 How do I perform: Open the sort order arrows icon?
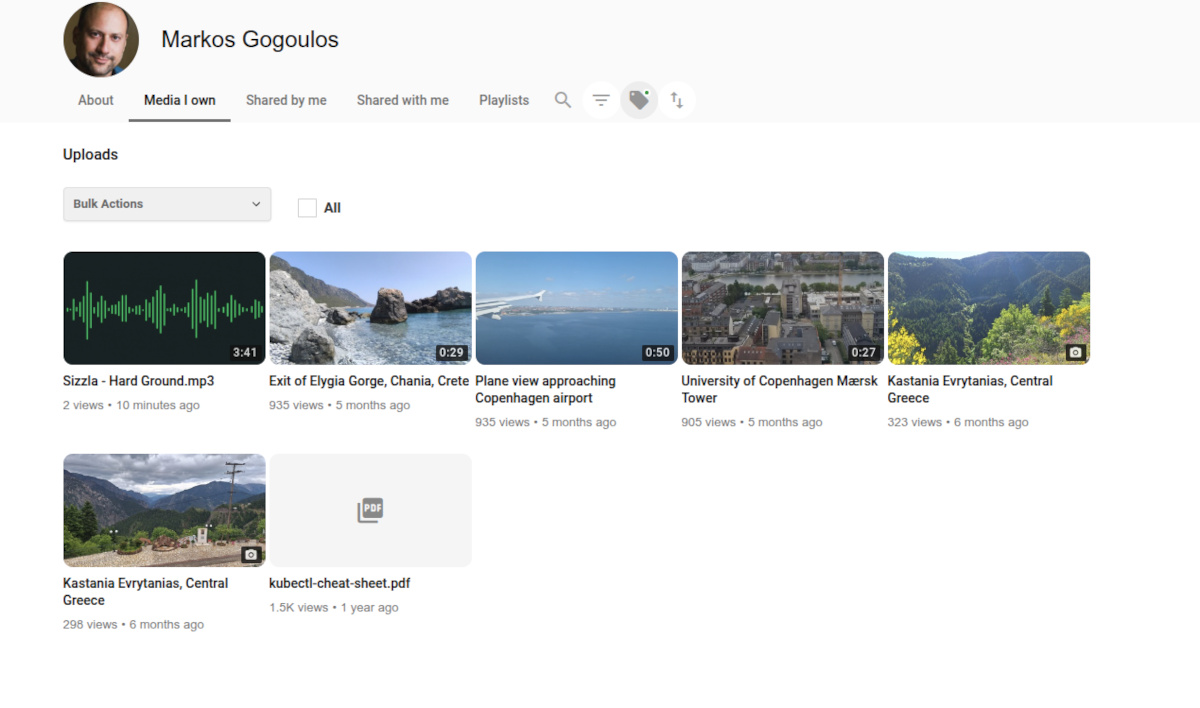[x=678, y=100]
